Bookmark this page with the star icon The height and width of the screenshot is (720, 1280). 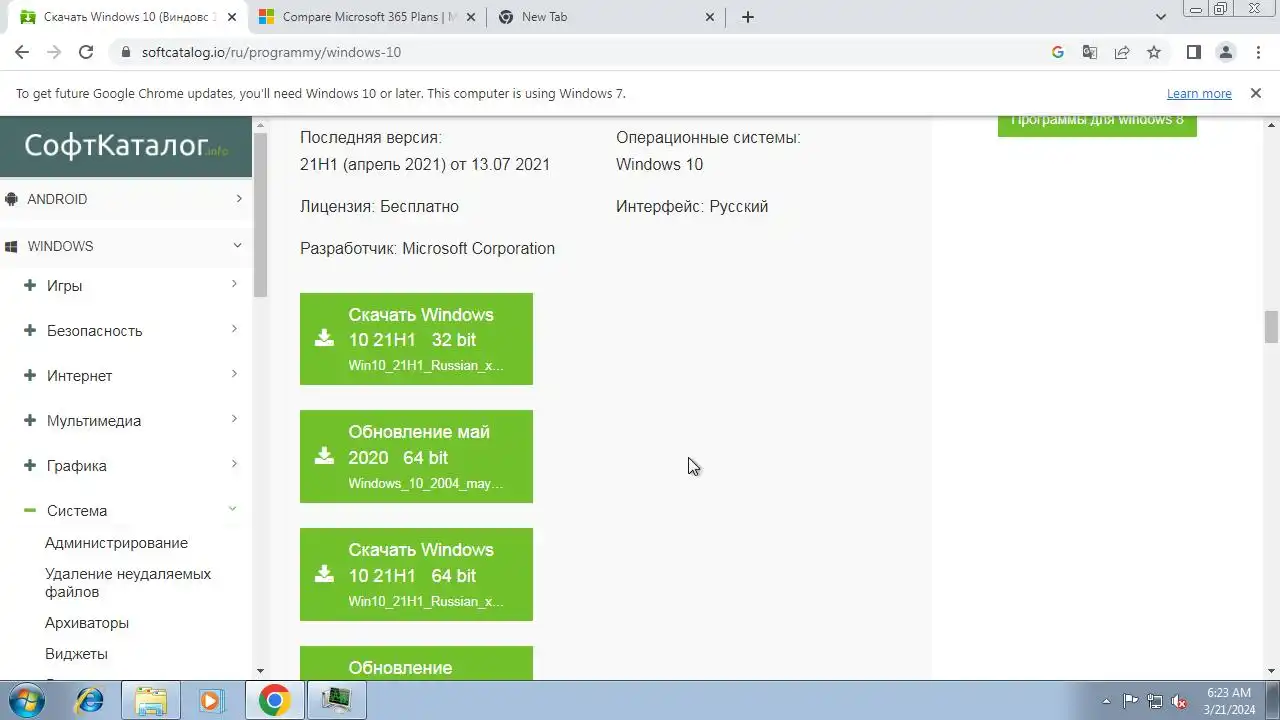1154,52
